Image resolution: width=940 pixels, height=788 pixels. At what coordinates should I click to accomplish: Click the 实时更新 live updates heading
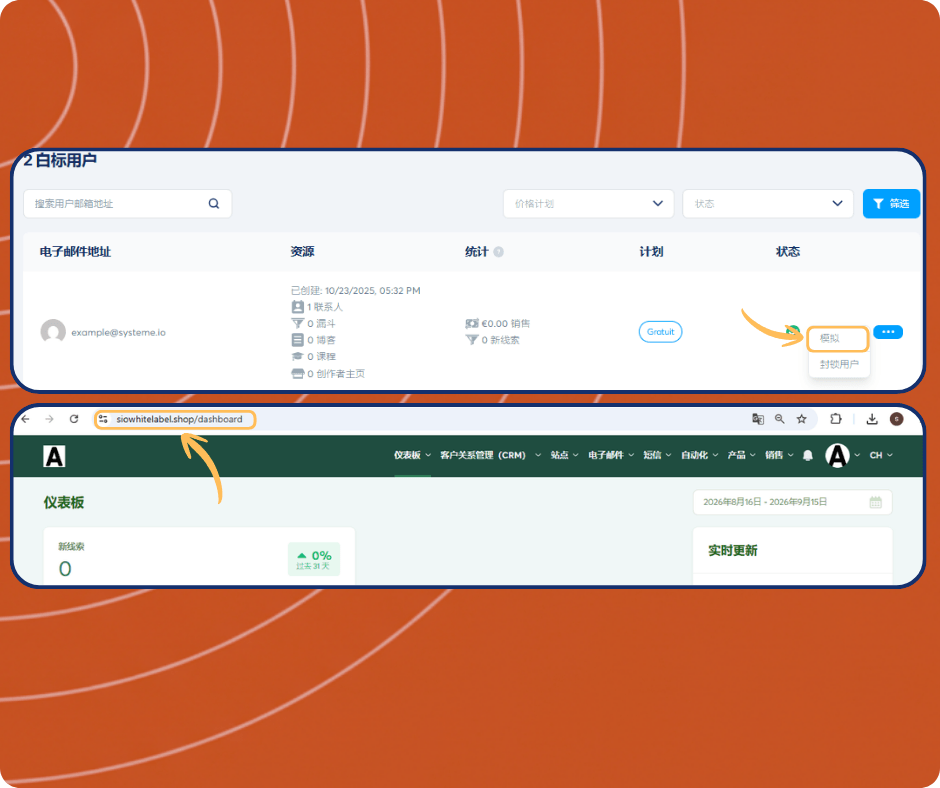pyautogui.click(x=733, y=551)
